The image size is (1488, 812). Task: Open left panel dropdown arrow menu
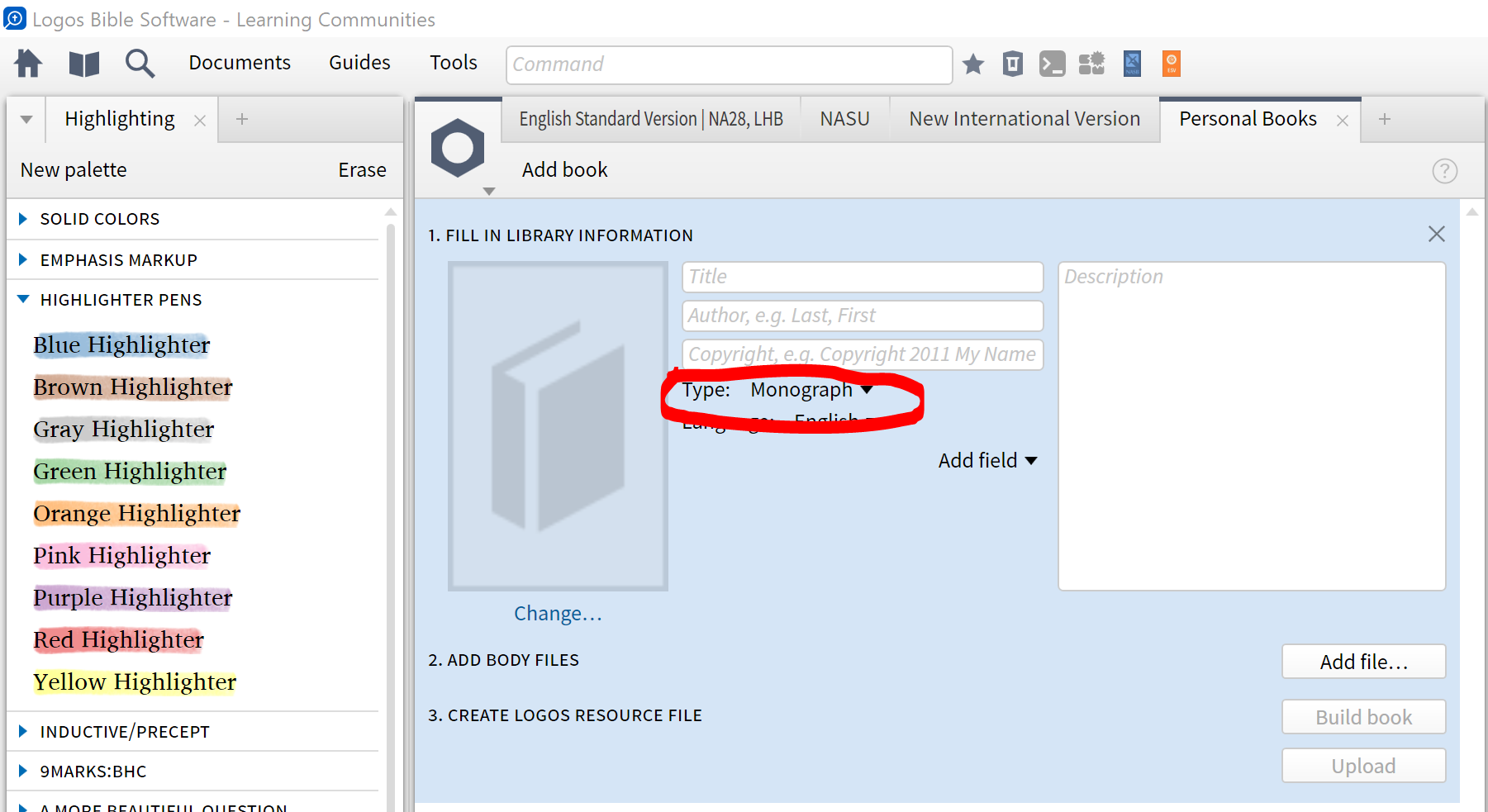point(26,120)
